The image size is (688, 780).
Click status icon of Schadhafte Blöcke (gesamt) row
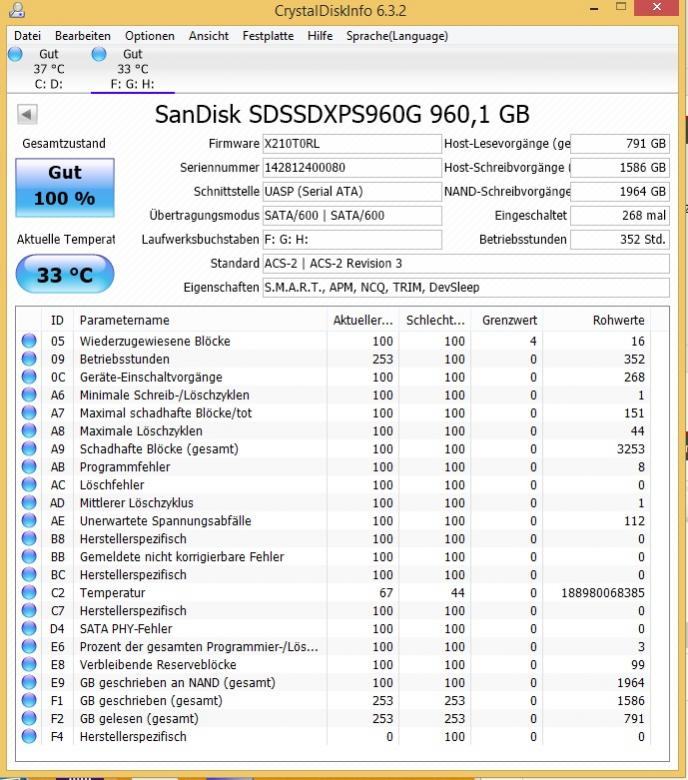pos(29,448)
